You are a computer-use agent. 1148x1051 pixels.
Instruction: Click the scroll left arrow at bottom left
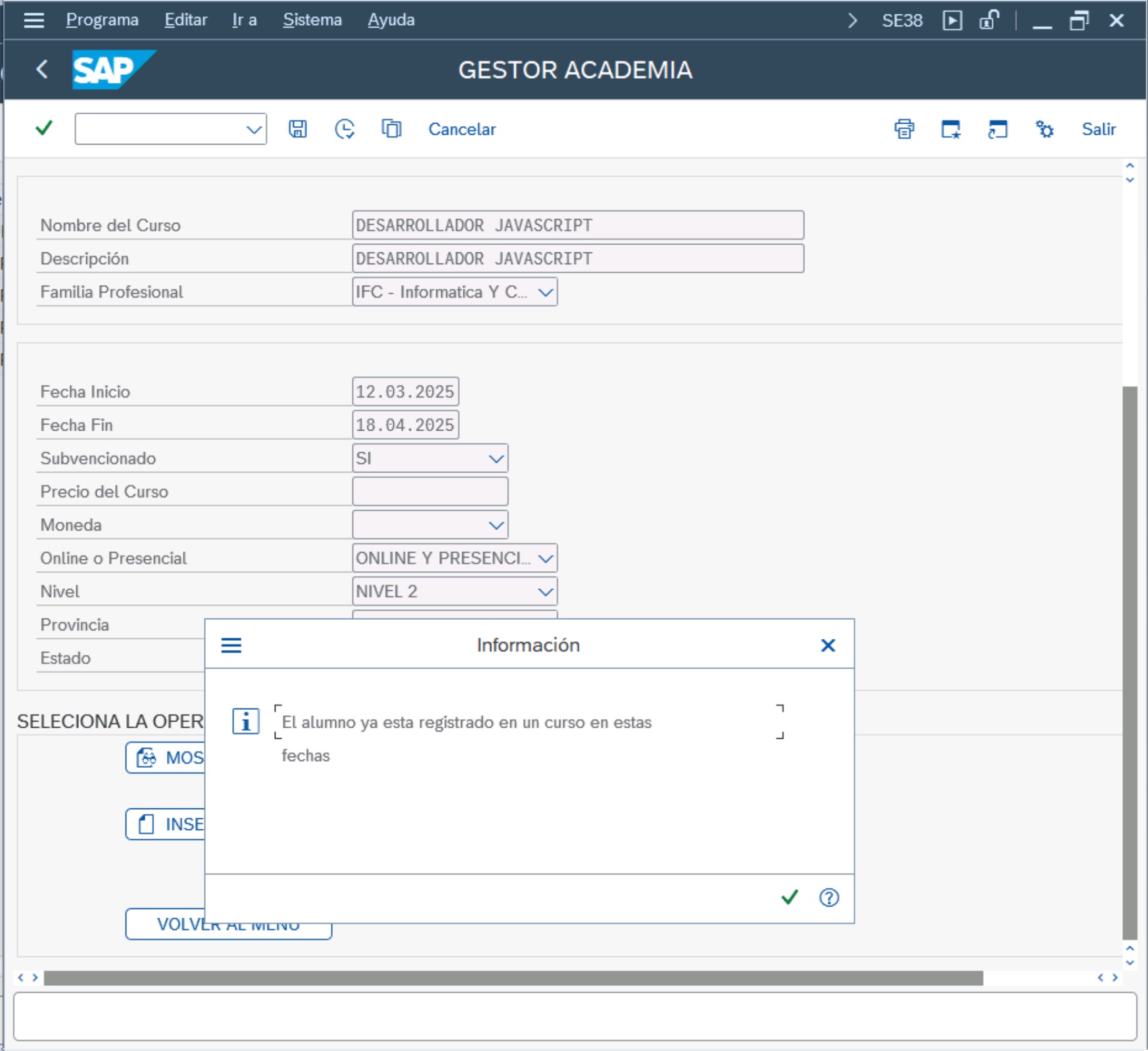[x=20, y=978]
